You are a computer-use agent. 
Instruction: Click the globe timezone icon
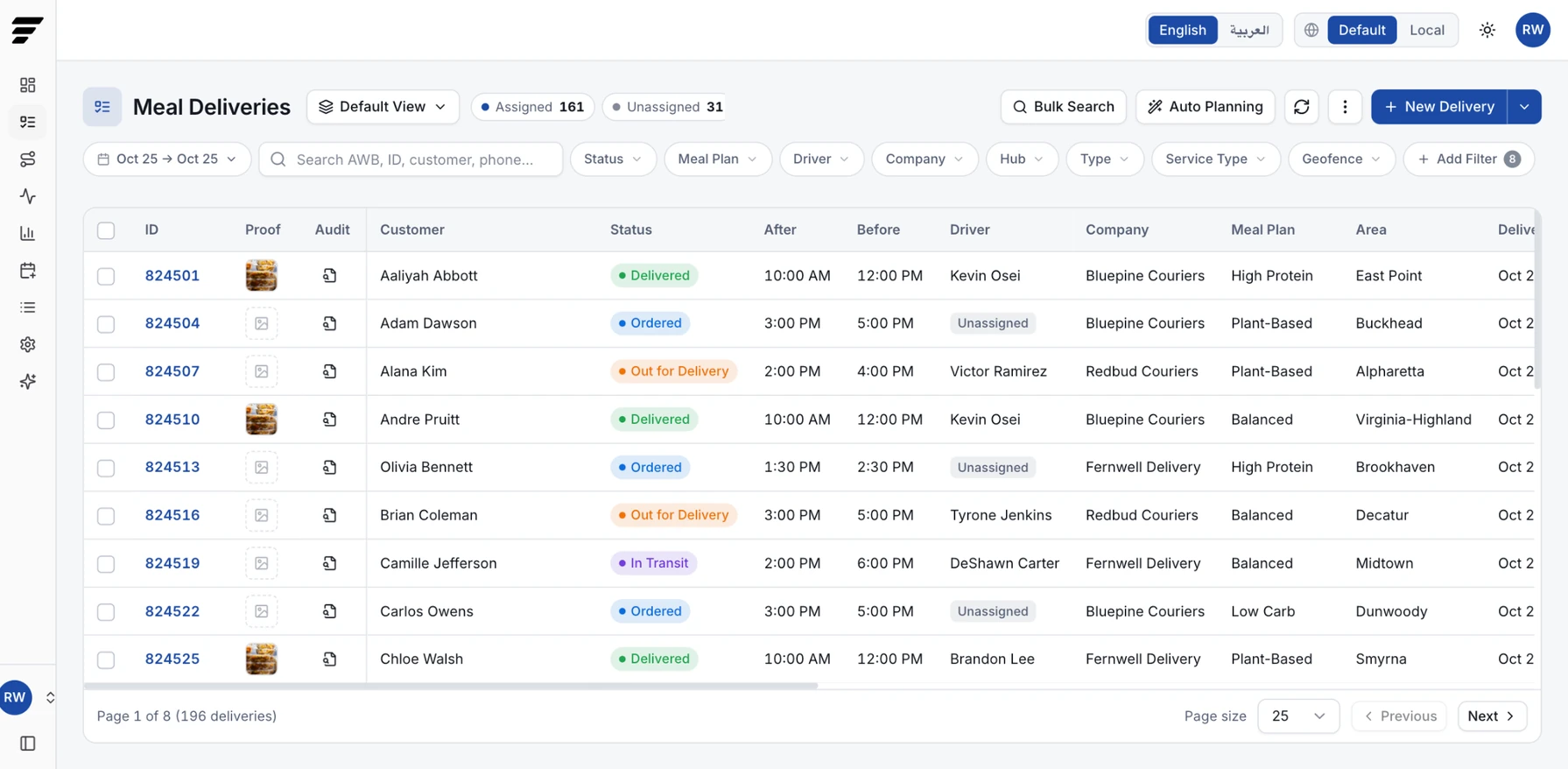[x=1311, y=30]
